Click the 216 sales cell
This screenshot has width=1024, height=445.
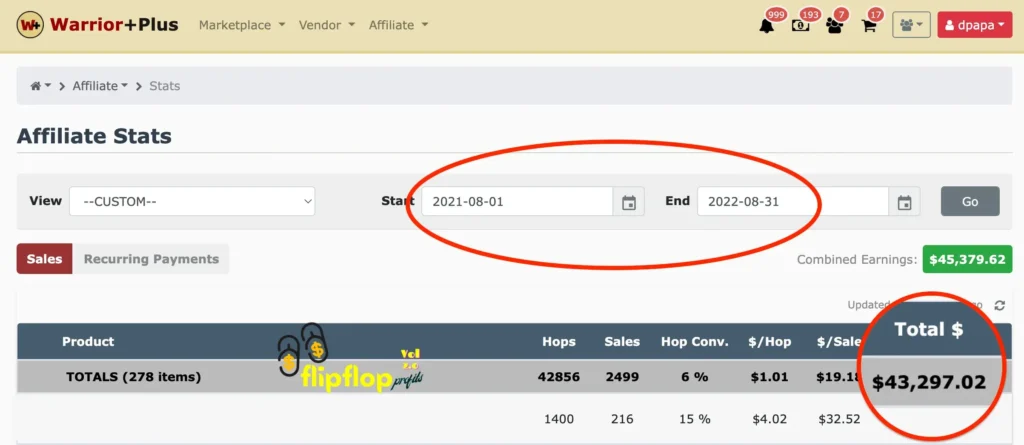(622, 419)
